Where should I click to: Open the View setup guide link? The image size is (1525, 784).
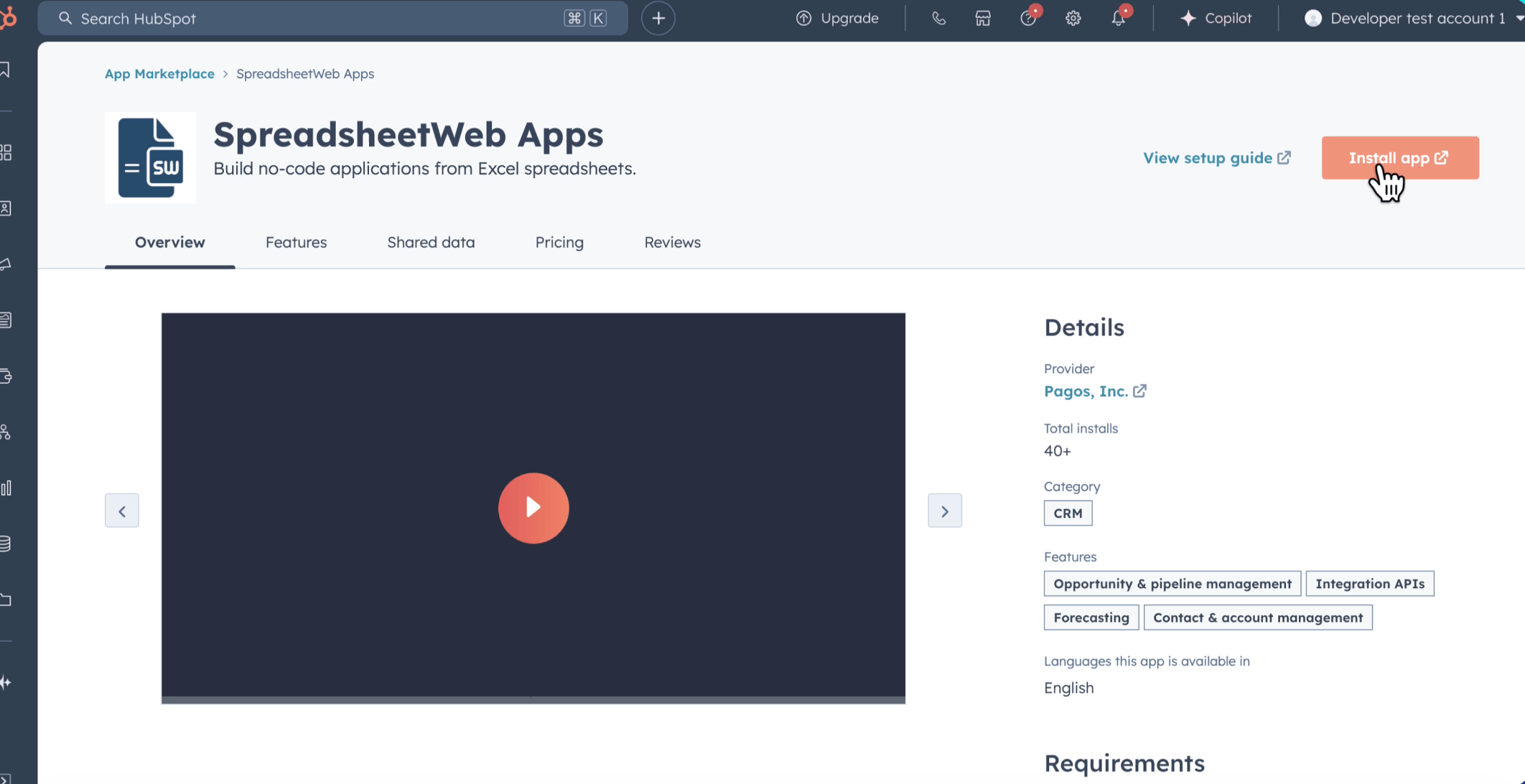click(x=1217, y=158)
